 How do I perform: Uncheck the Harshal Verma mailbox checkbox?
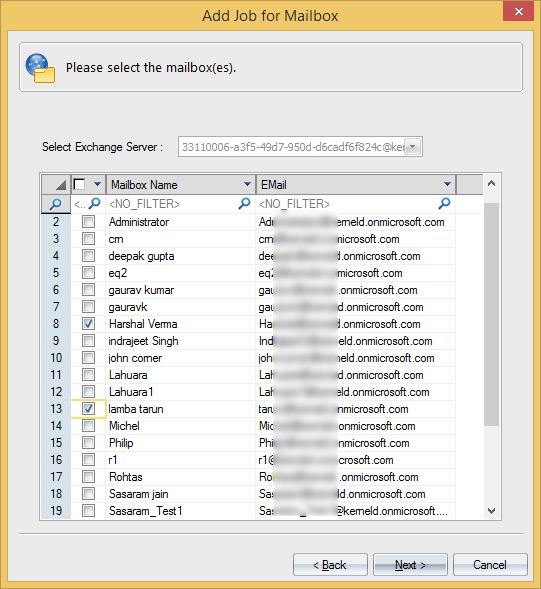(88, 323)
